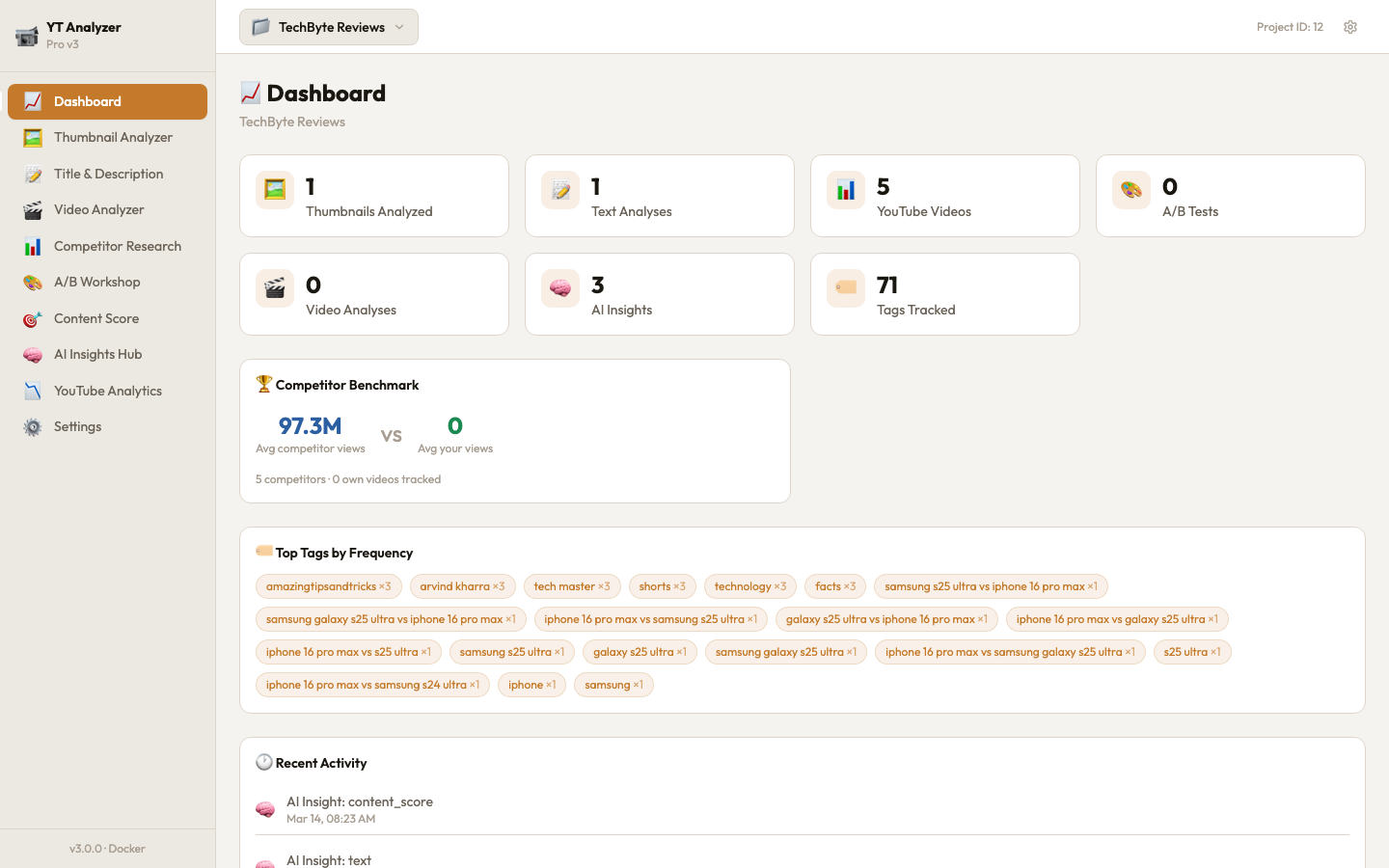Open the TechByte Reviews project dropdown
This screenshot has height=868, width=1389.
pos(329,27)
